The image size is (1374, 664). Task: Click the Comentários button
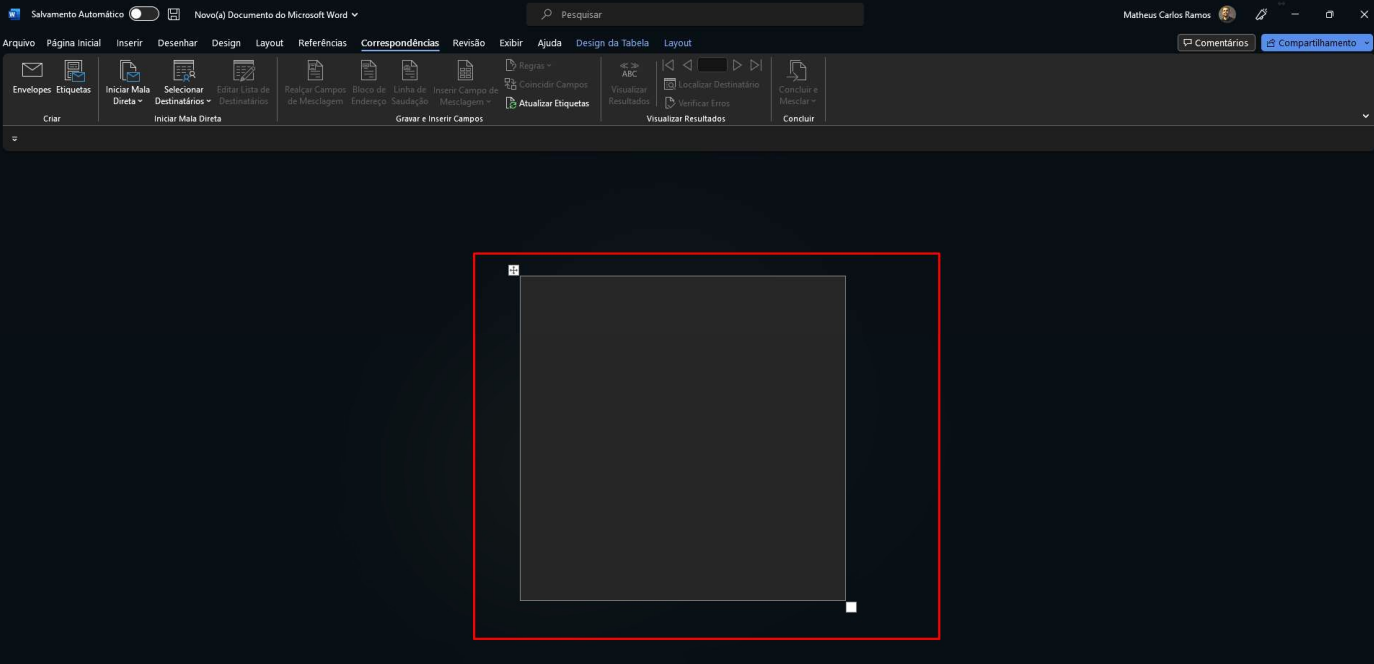(x=1216, y=43)
